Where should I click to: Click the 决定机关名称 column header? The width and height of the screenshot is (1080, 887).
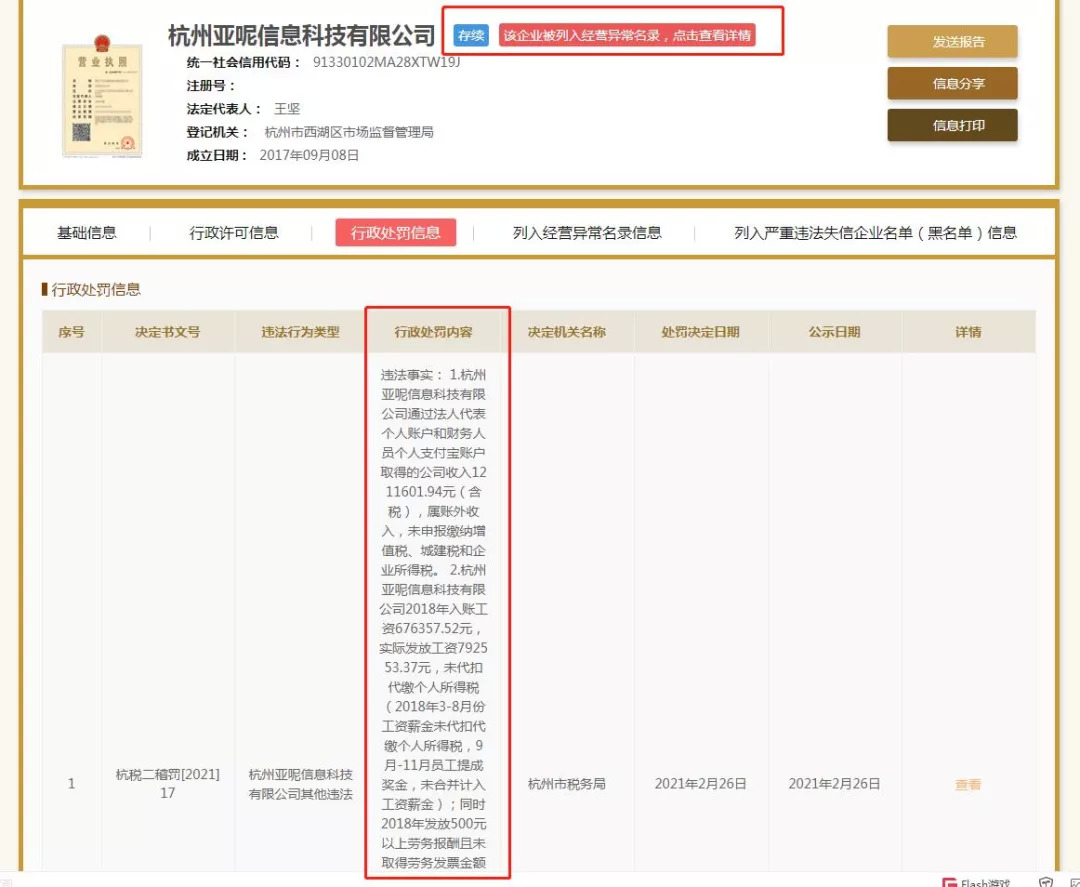[567, 332]
